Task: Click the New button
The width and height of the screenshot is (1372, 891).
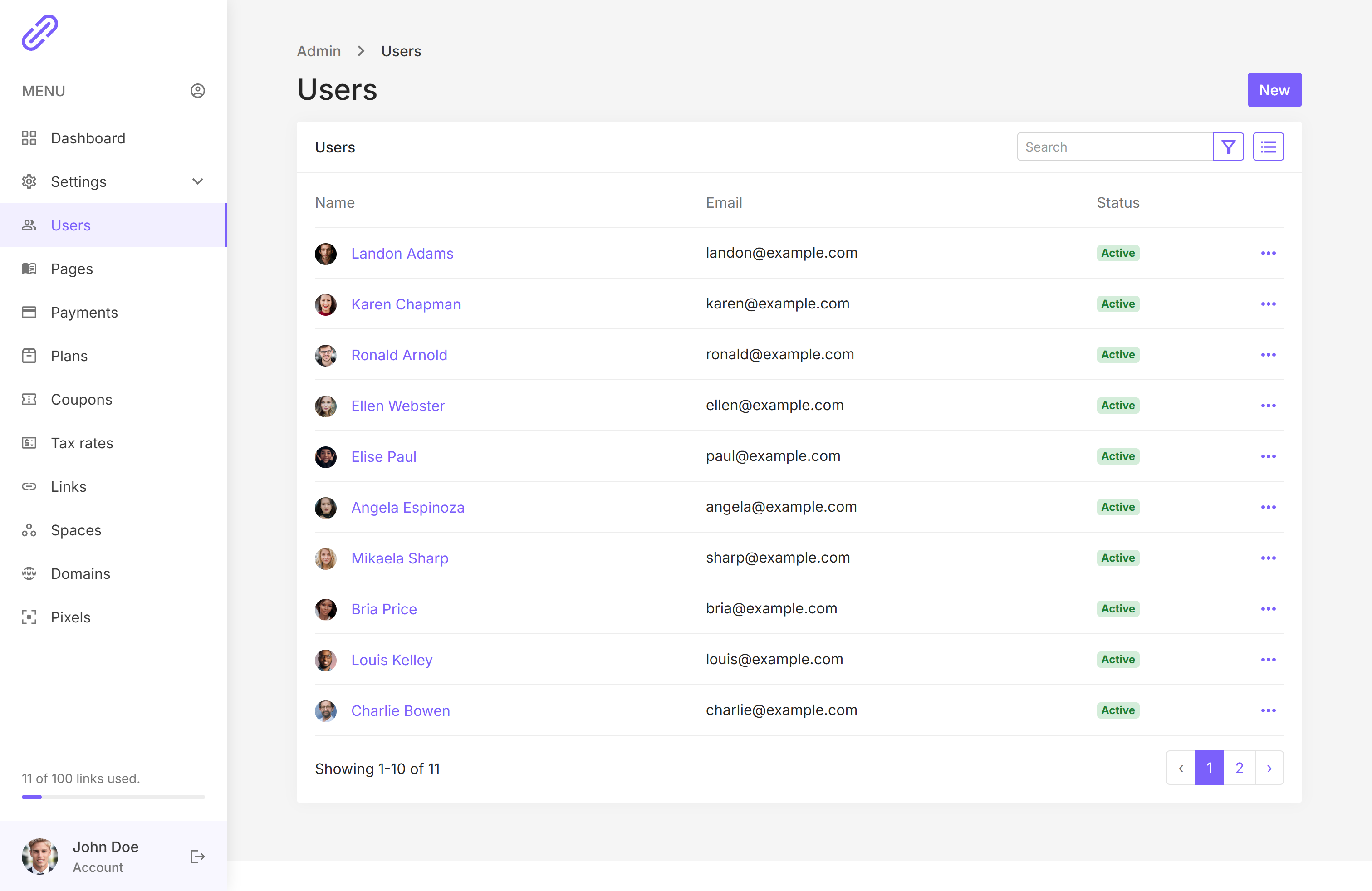Action: click(x=1274, y=90)
